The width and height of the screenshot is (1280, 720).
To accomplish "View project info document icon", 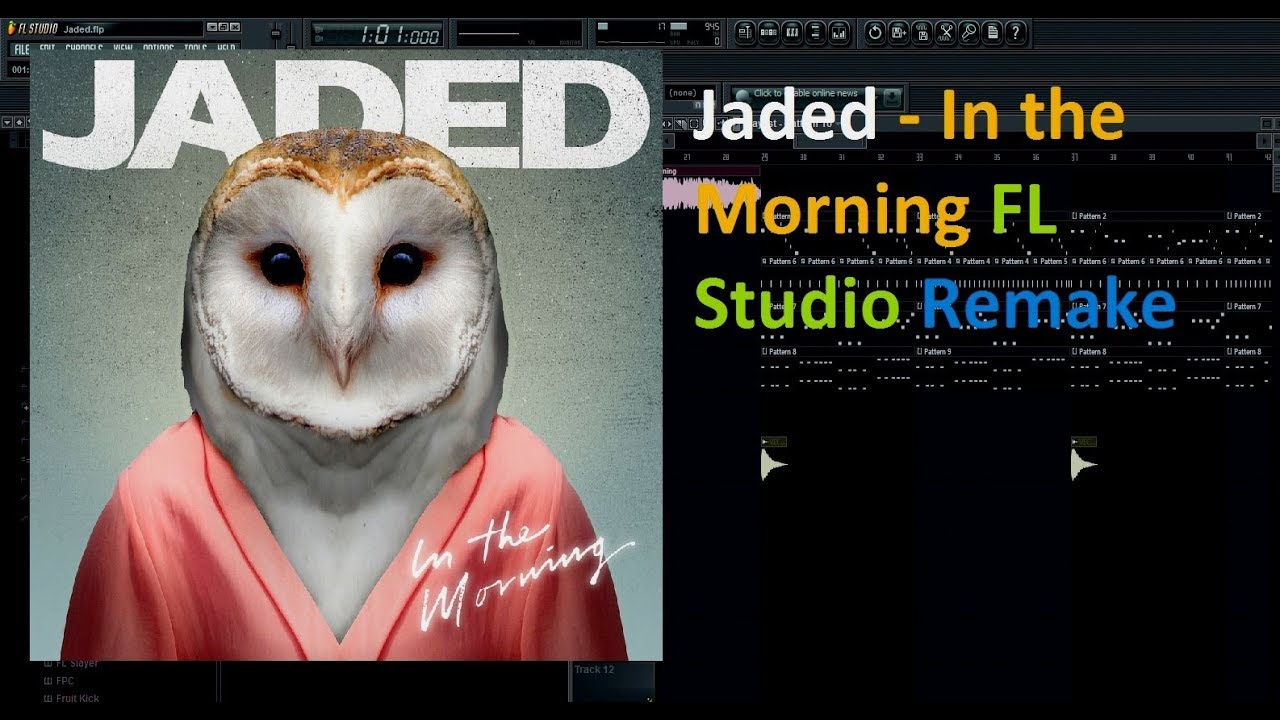I will [992, 33].
